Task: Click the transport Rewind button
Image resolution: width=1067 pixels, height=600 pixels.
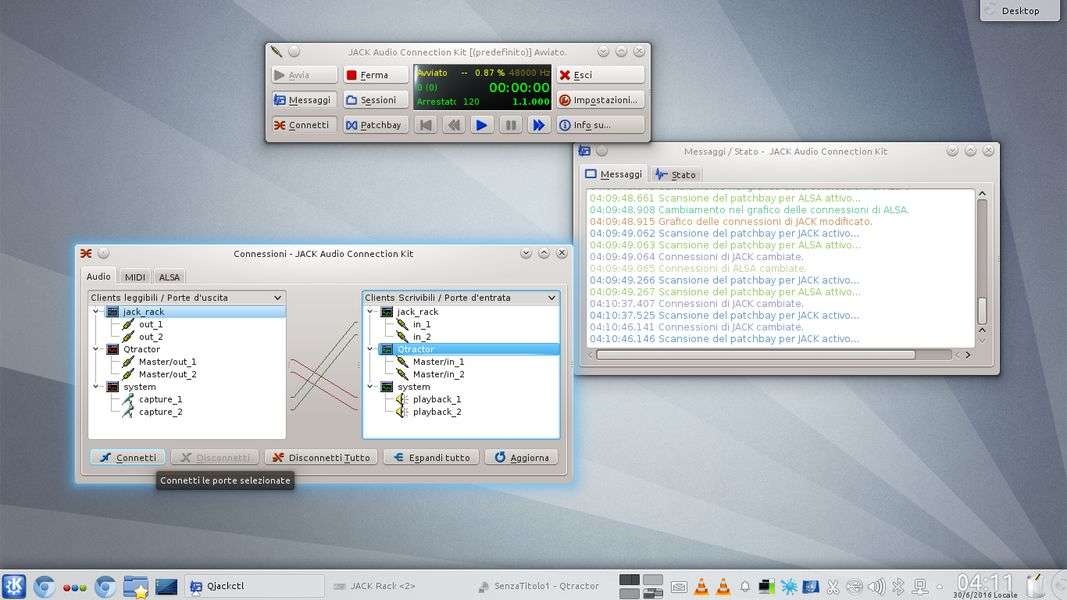Action: [454, 125]
